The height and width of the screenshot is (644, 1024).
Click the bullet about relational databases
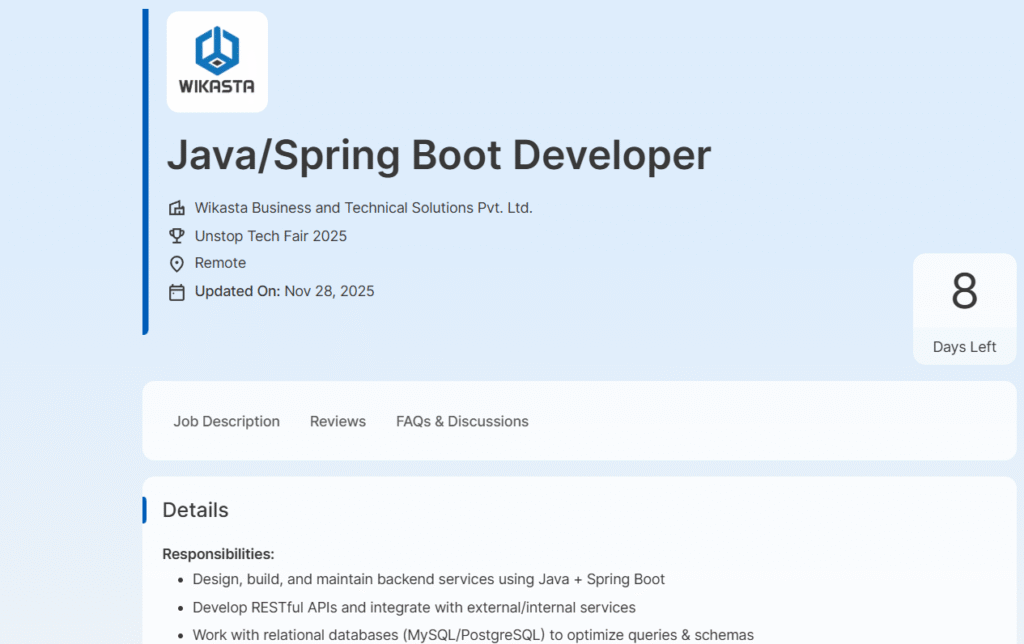point(472,635)
